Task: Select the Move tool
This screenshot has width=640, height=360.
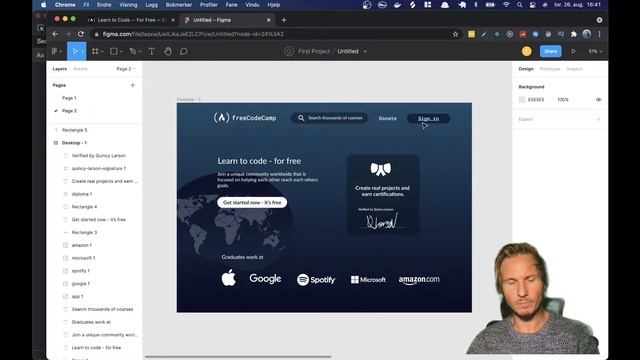Action: pos(75,51)
